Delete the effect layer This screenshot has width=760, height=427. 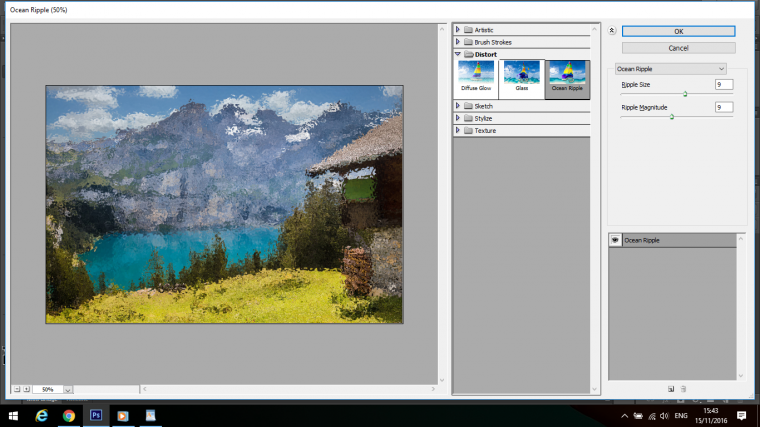683,389
